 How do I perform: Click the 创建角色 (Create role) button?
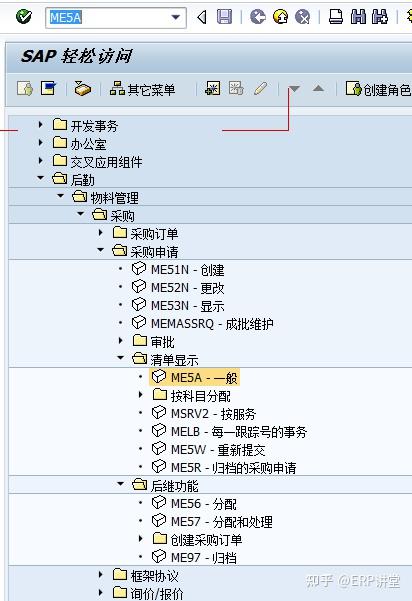tap(378, 89)
